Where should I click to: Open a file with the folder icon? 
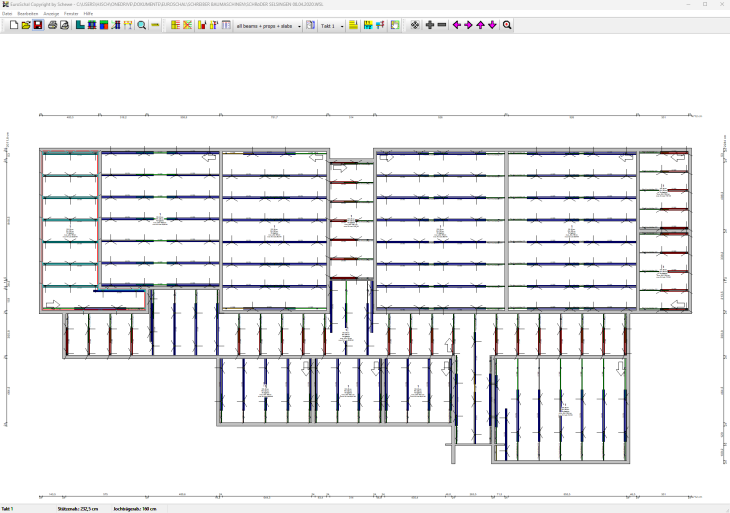pos(25,25)
